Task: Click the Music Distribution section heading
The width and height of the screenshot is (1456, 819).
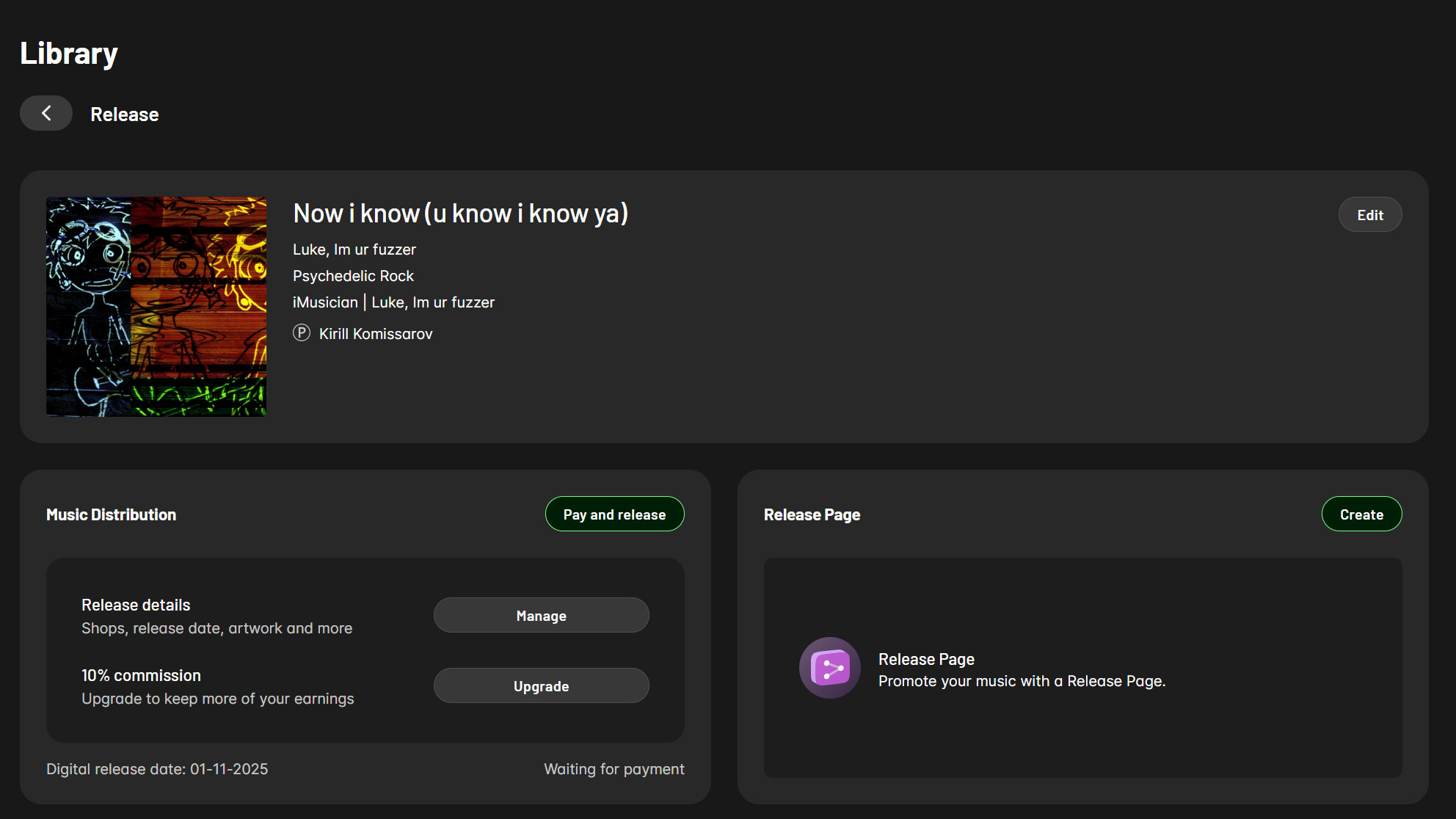Action: pyautogui.click(x=111, y=515)
